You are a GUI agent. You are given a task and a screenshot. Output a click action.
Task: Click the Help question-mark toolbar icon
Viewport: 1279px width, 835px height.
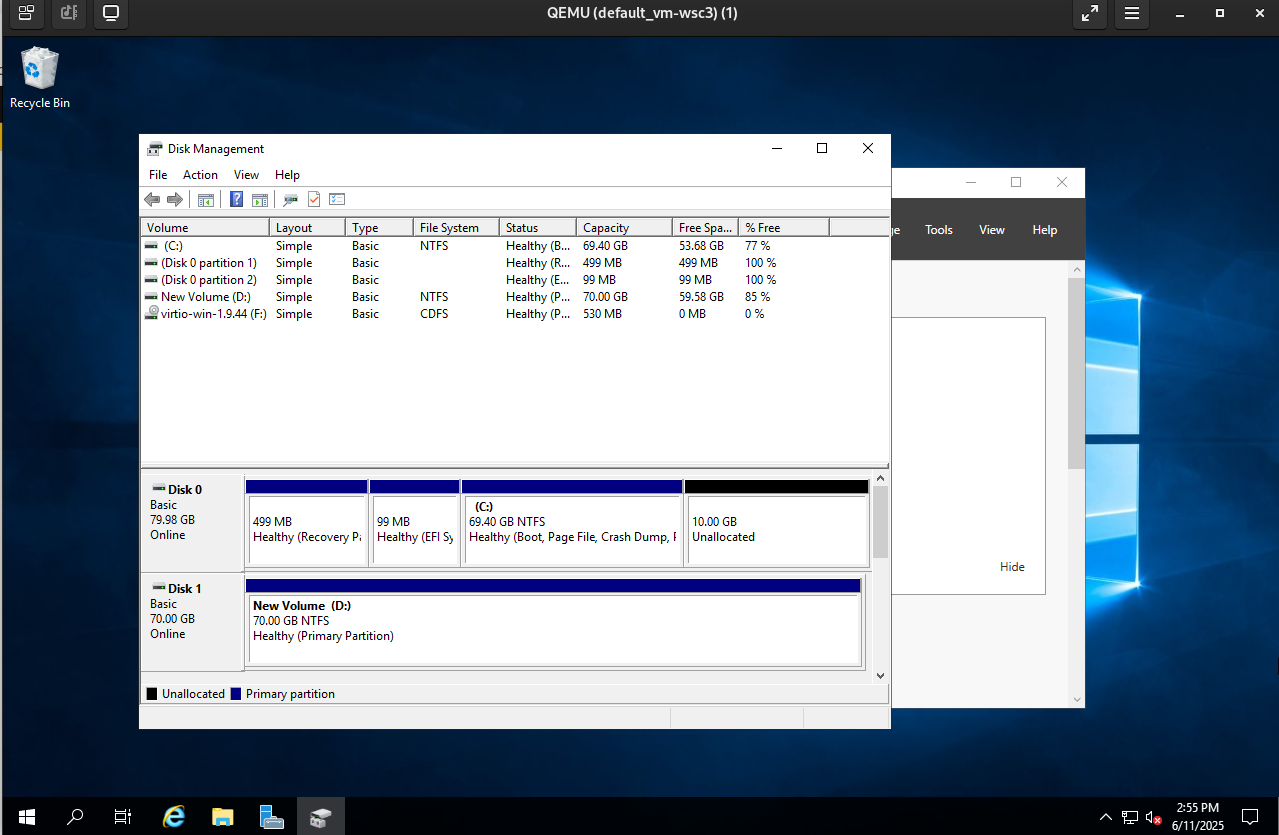coord(237,199)
